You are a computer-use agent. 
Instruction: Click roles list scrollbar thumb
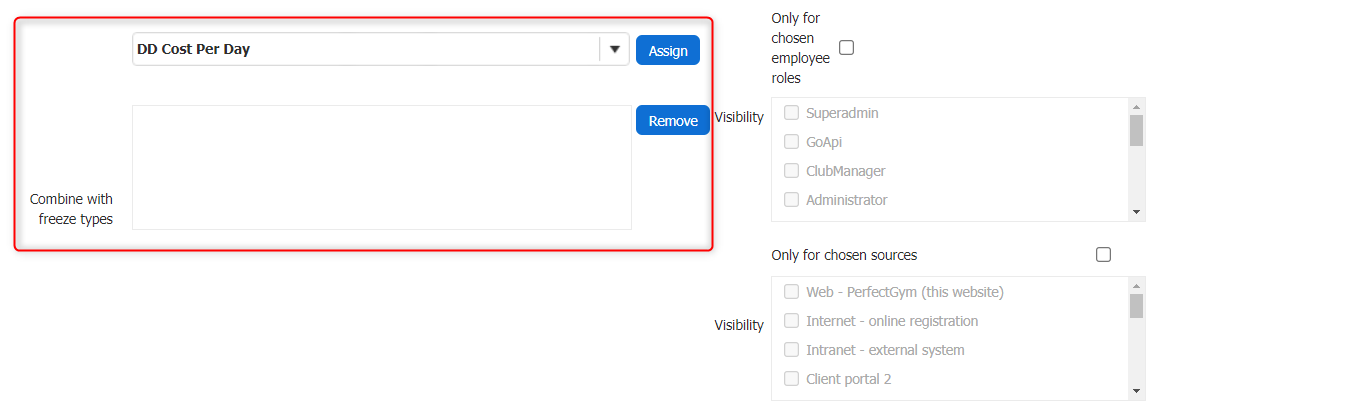pyautogui.click(x=1136, y=130)
